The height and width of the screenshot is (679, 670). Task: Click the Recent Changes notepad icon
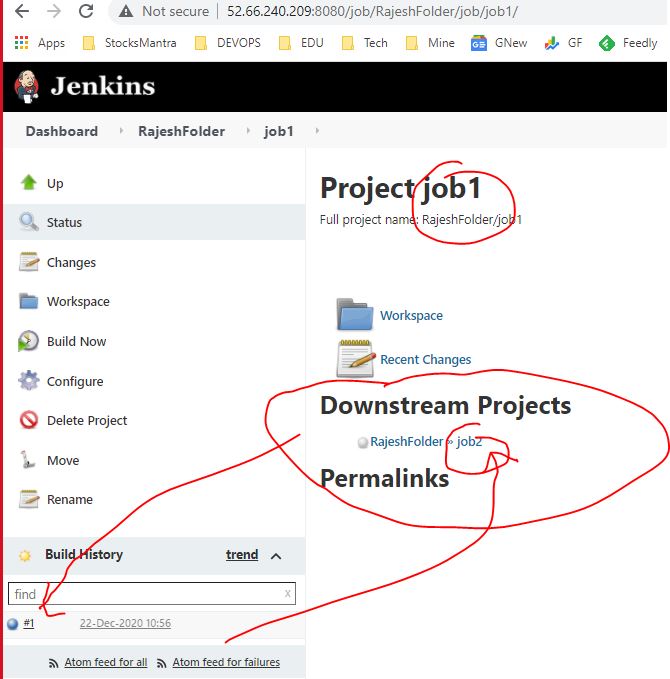(x=355, y=358)
